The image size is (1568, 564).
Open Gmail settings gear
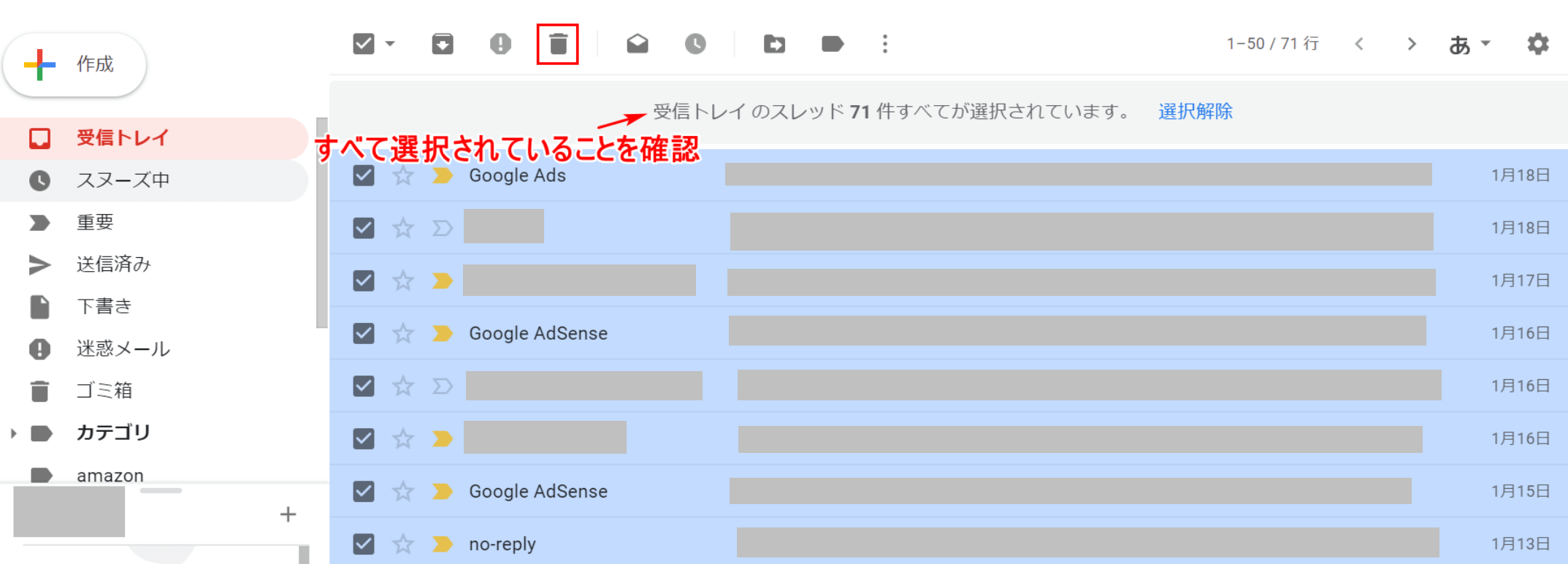[x=1538, y=44]
